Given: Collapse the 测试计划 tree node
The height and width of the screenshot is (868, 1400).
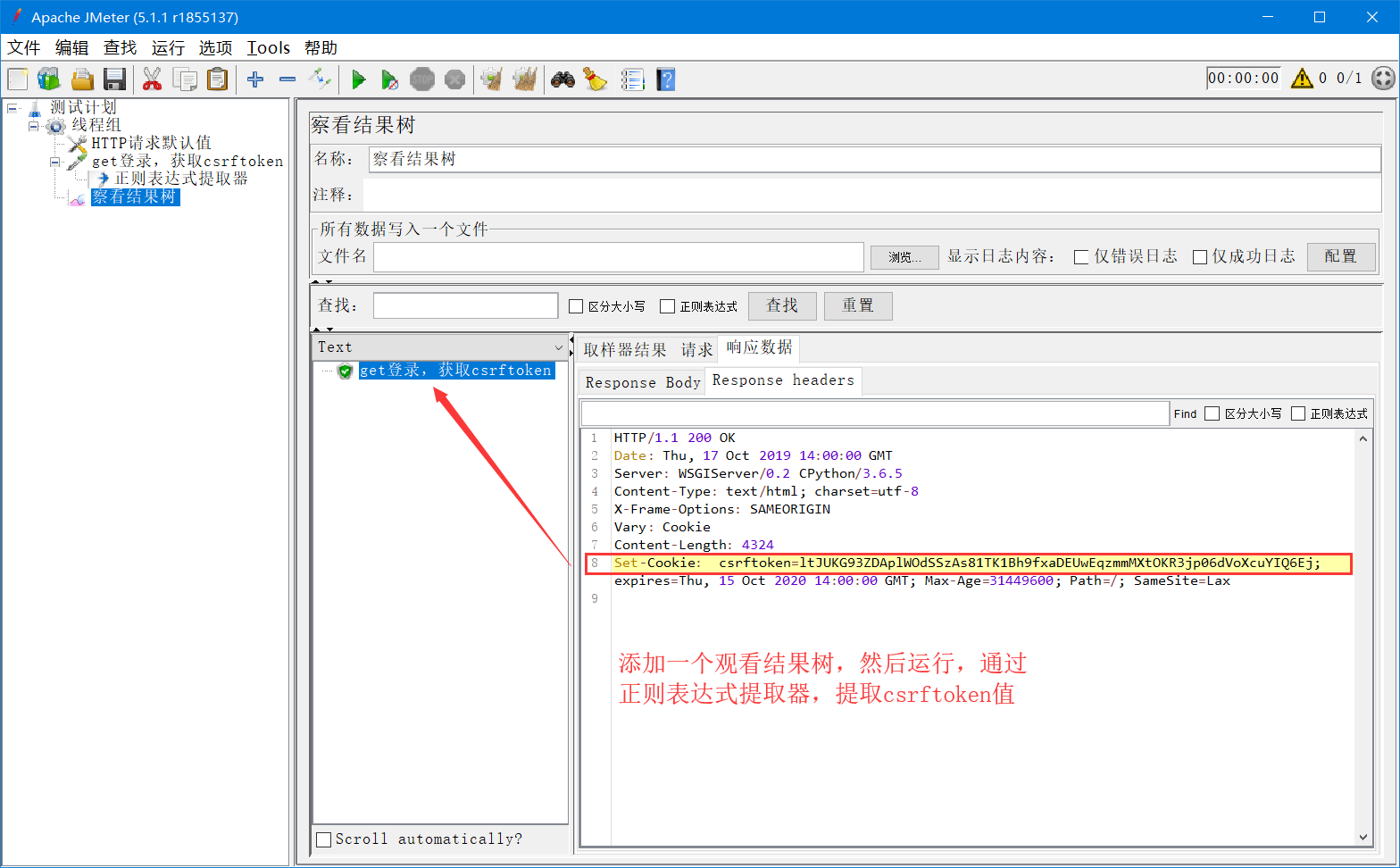Looking at the screenshot, I should click(x=12, y=108).
